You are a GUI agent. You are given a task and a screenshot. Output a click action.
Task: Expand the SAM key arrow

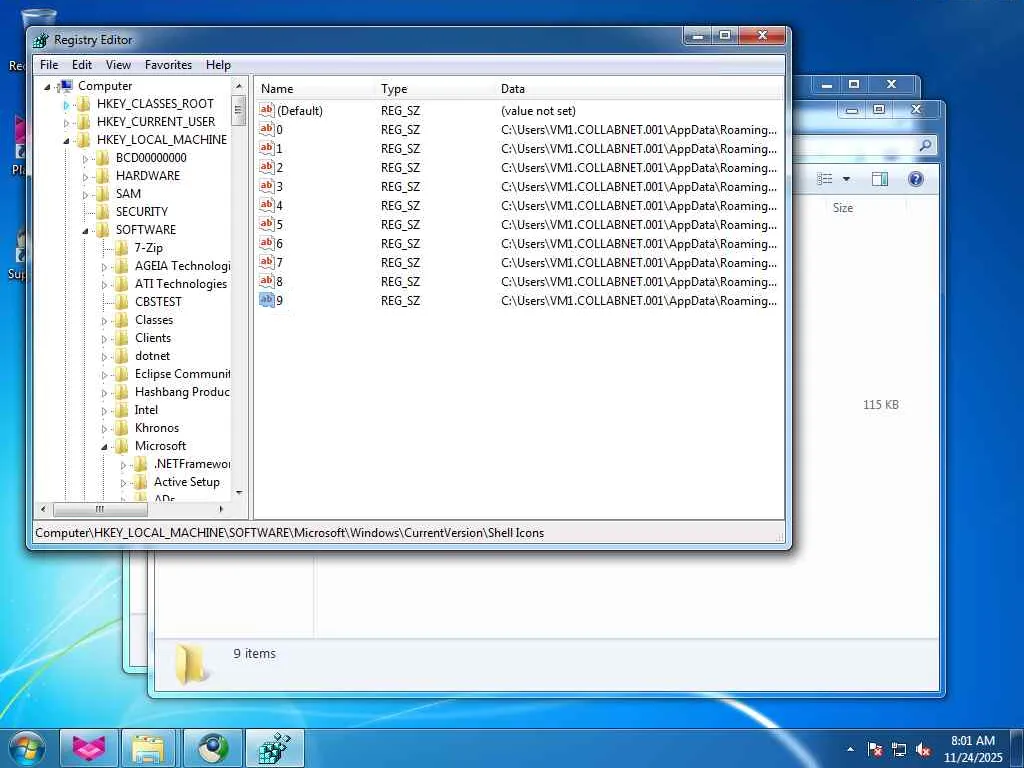click(x=85, y=195)
